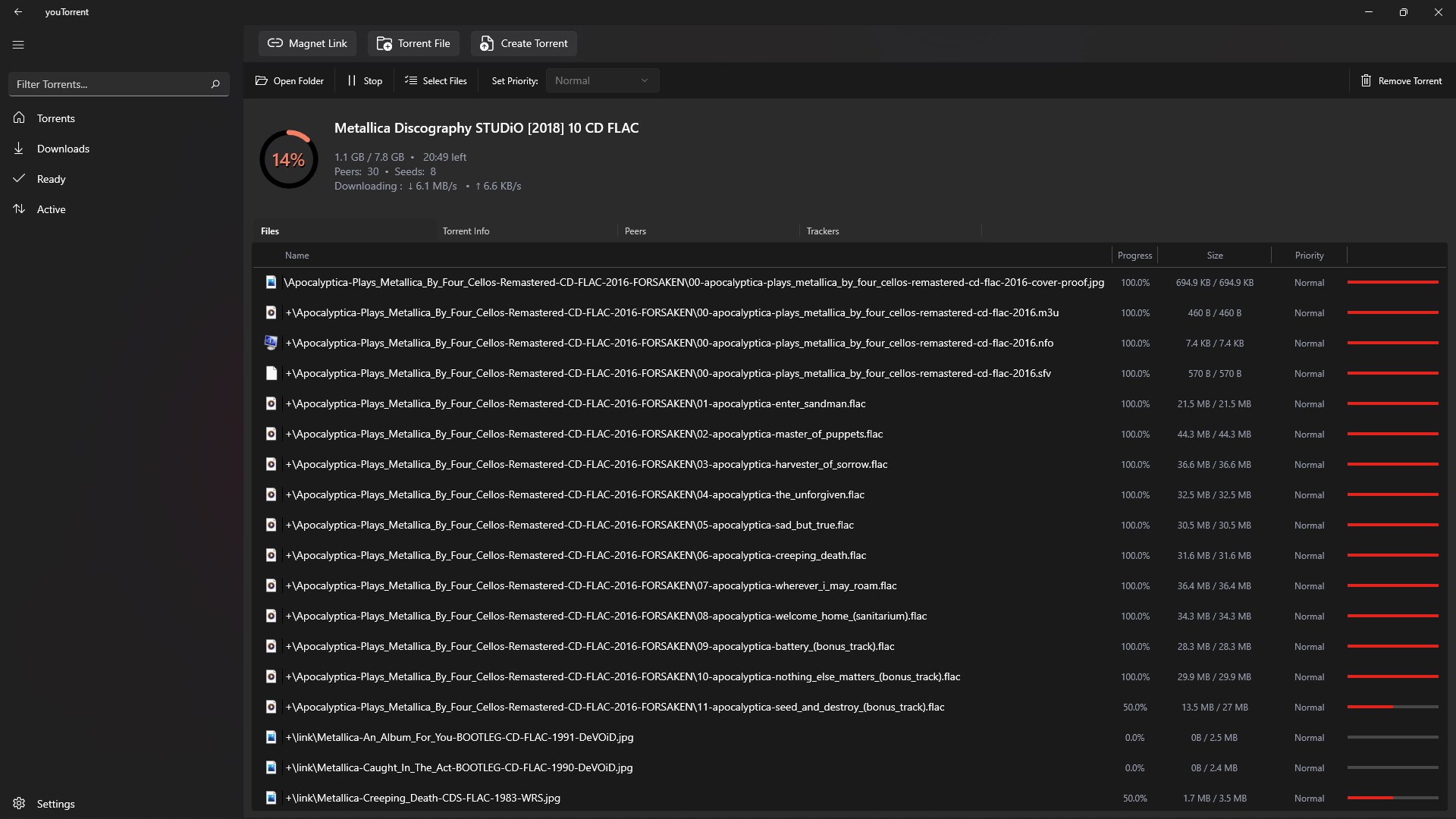Switch to the Trackers tab
Image resolution: width=1456 pixels, height=819 pixels.
pos(822,231)
